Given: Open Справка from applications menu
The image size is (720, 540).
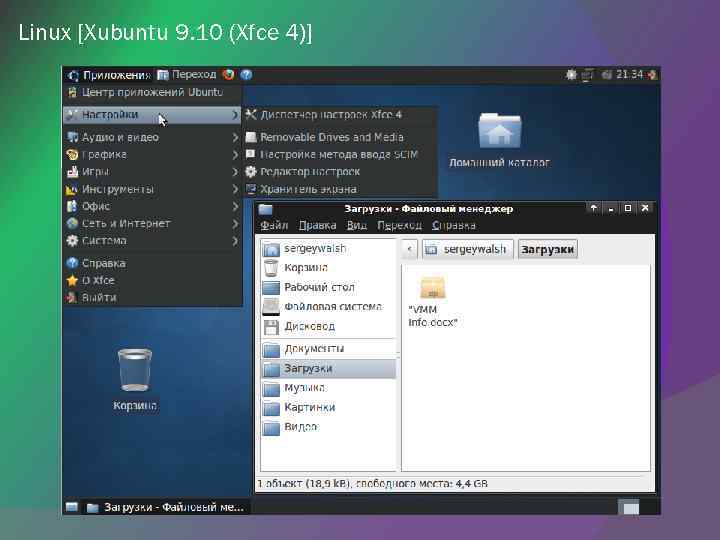Looking at the screenshot, I should 152,263.
